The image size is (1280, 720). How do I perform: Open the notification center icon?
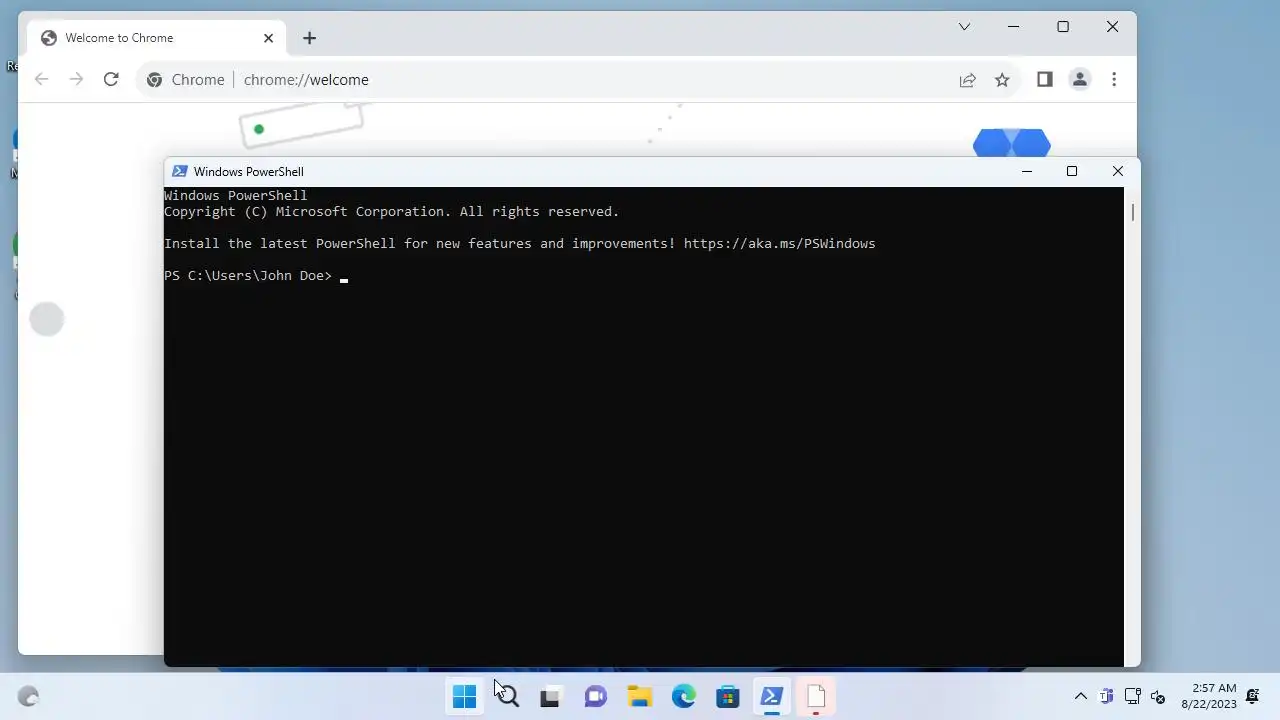click(1253, 697)
